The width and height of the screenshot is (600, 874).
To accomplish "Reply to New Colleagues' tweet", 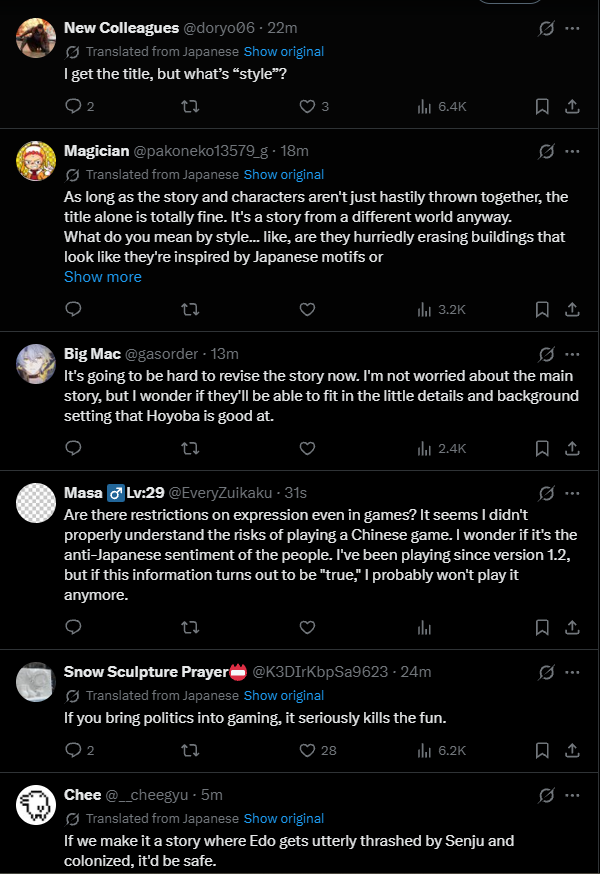I will pyautogui.click(x=73, y=106).
